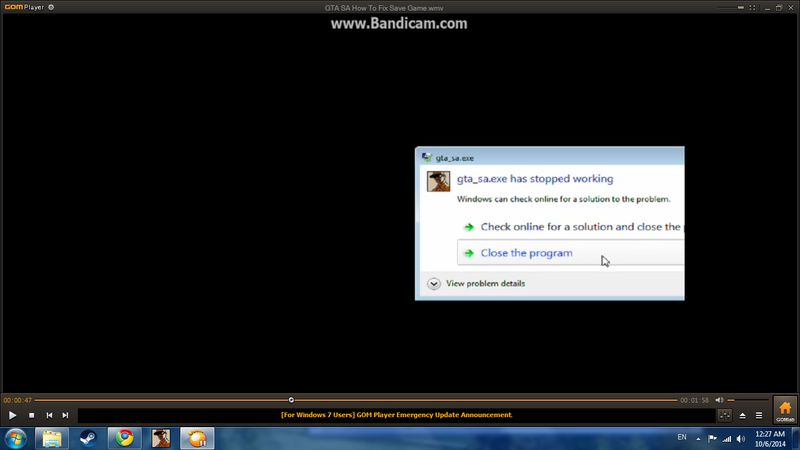Click elapsed time 00:00:47 display
This screenshot has width=800, height=450.
[x=18, y=400]
